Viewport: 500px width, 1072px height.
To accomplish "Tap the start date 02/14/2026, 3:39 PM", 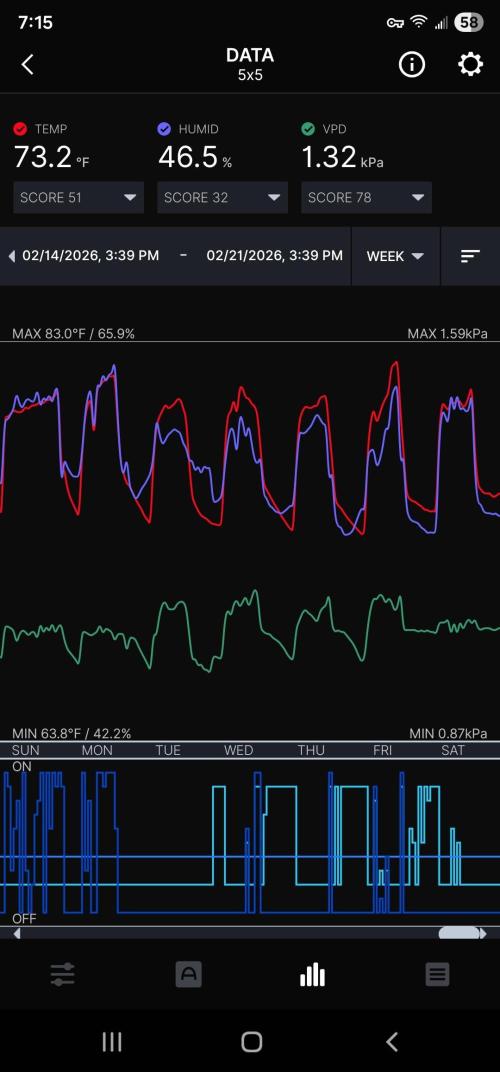I will [90, 256].
